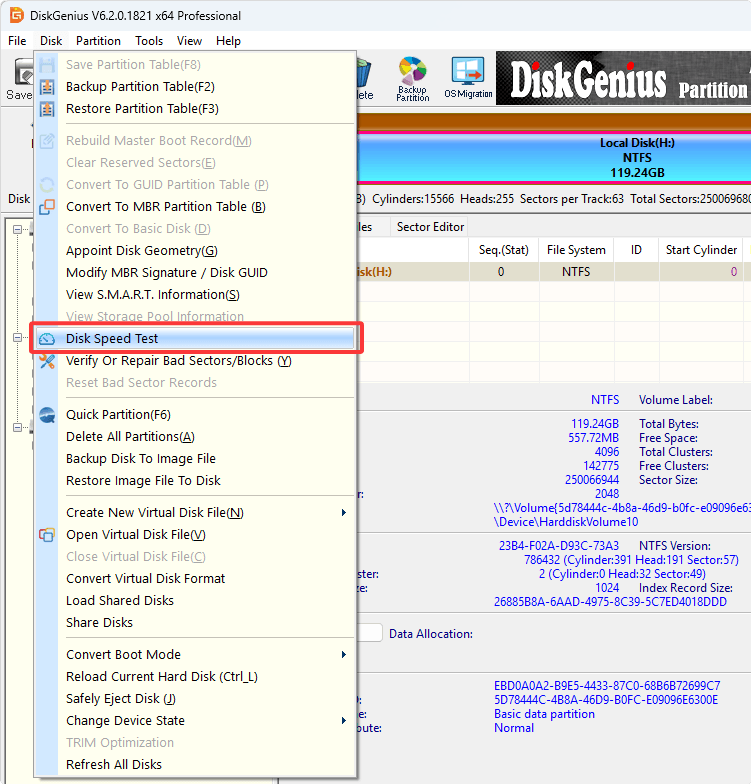Click the Open Virtual Disk File icon
The height and width of the screenshot is (784, 751).
pyautogui.click(x=47, y=534)
